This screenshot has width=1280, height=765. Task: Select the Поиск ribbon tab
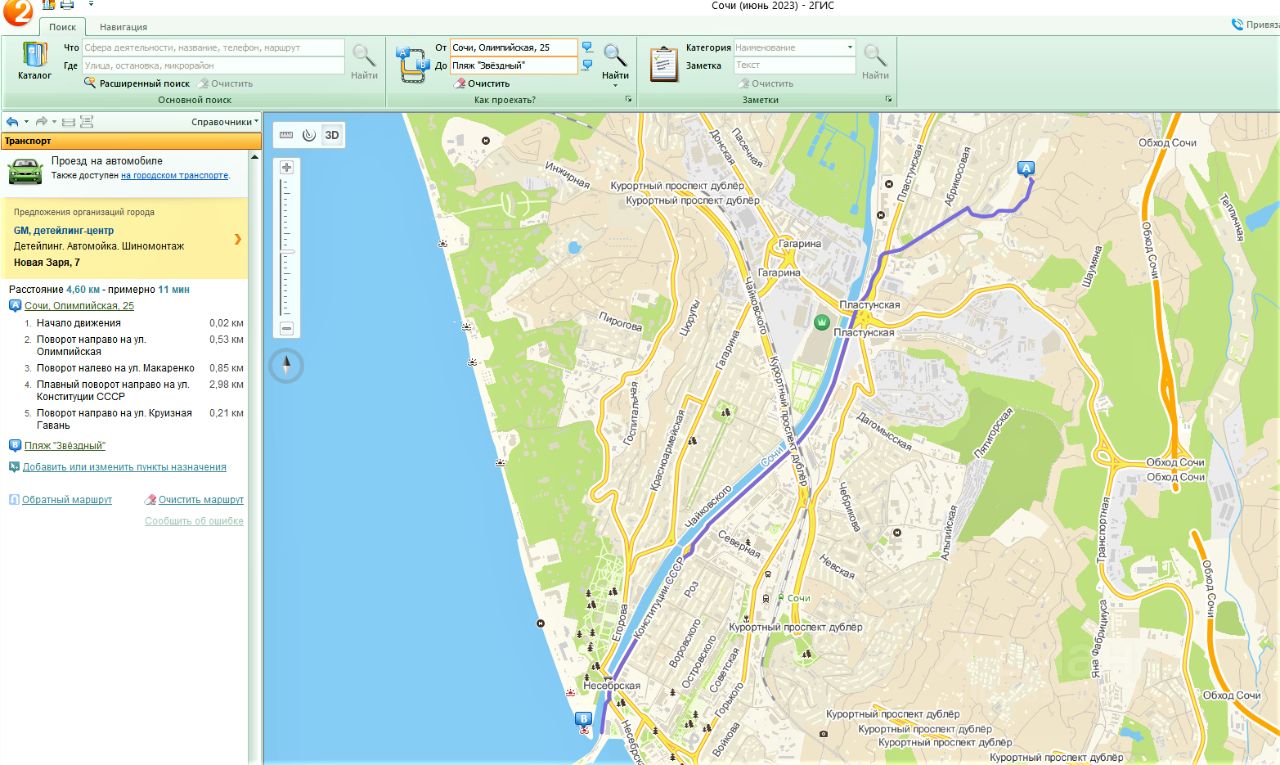[63, 27]
